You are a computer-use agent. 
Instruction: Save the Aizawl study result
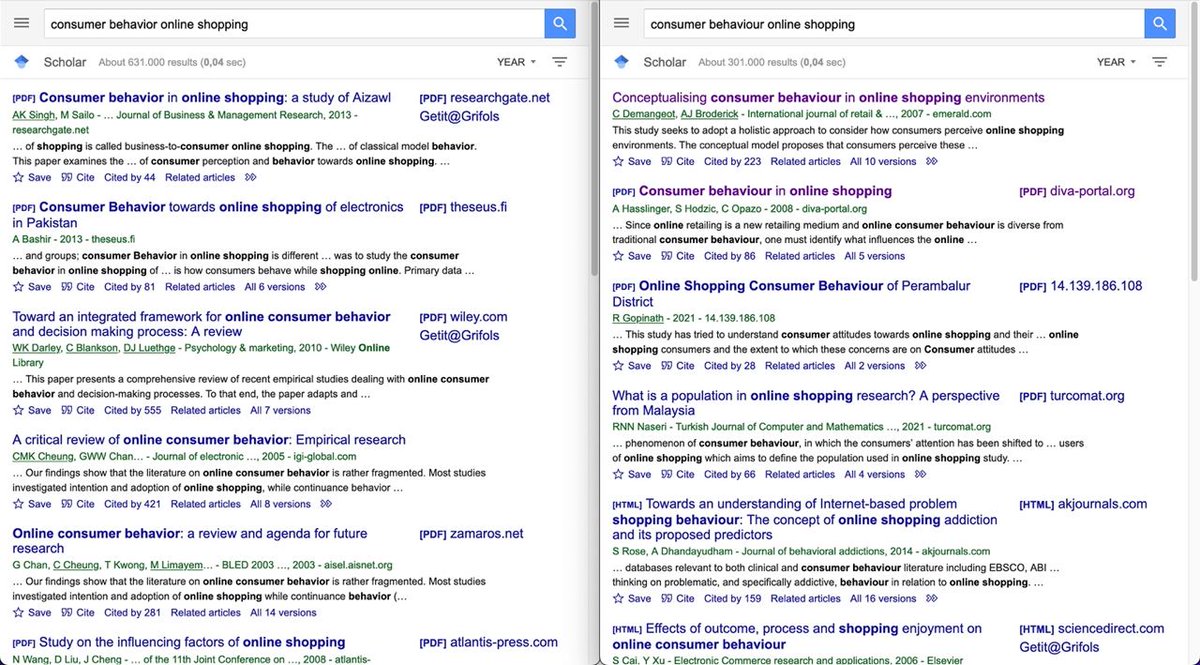pos(32,177)
